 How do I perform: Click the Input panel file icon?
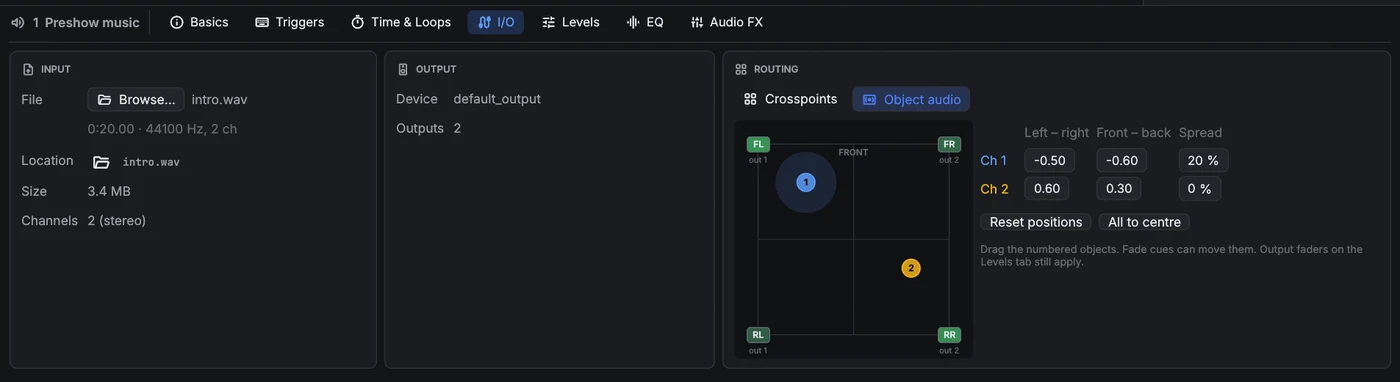pyautogui.click(x=28, y=69)
